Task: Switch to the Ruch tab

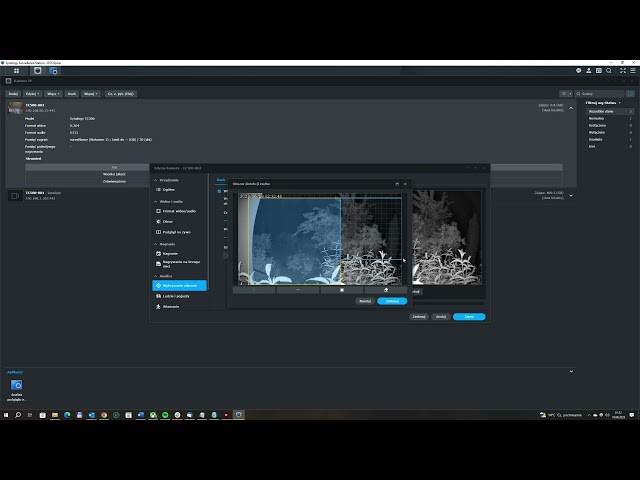Action: [221, 180]
